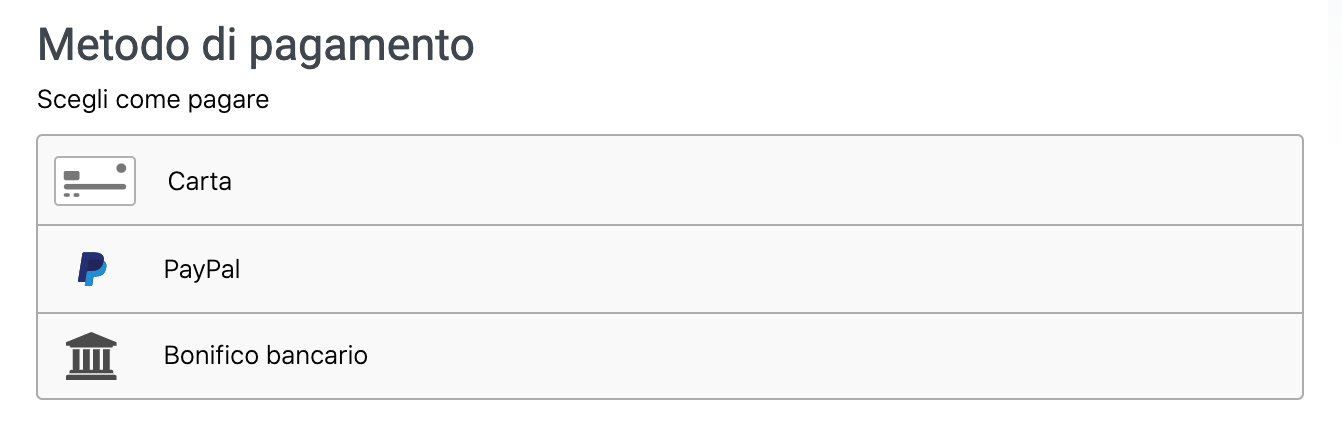The height and width of the screenshot is (426, 1342).
Task: Click the credit card icon
Action: pos(95,181)
